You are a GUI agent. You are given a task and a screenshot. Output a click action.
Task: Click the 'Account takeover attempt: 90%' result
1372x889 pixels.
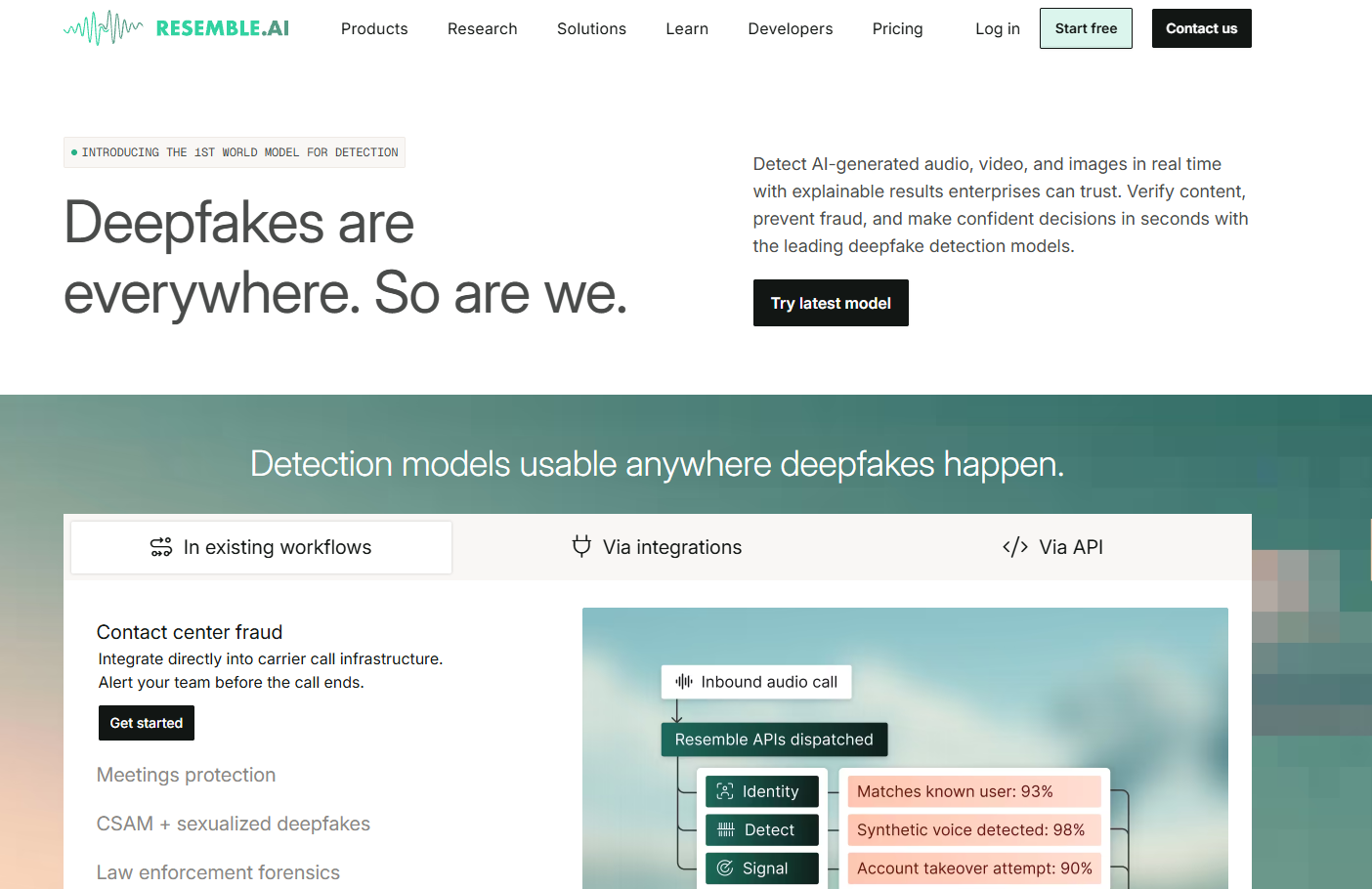point(974,868)
